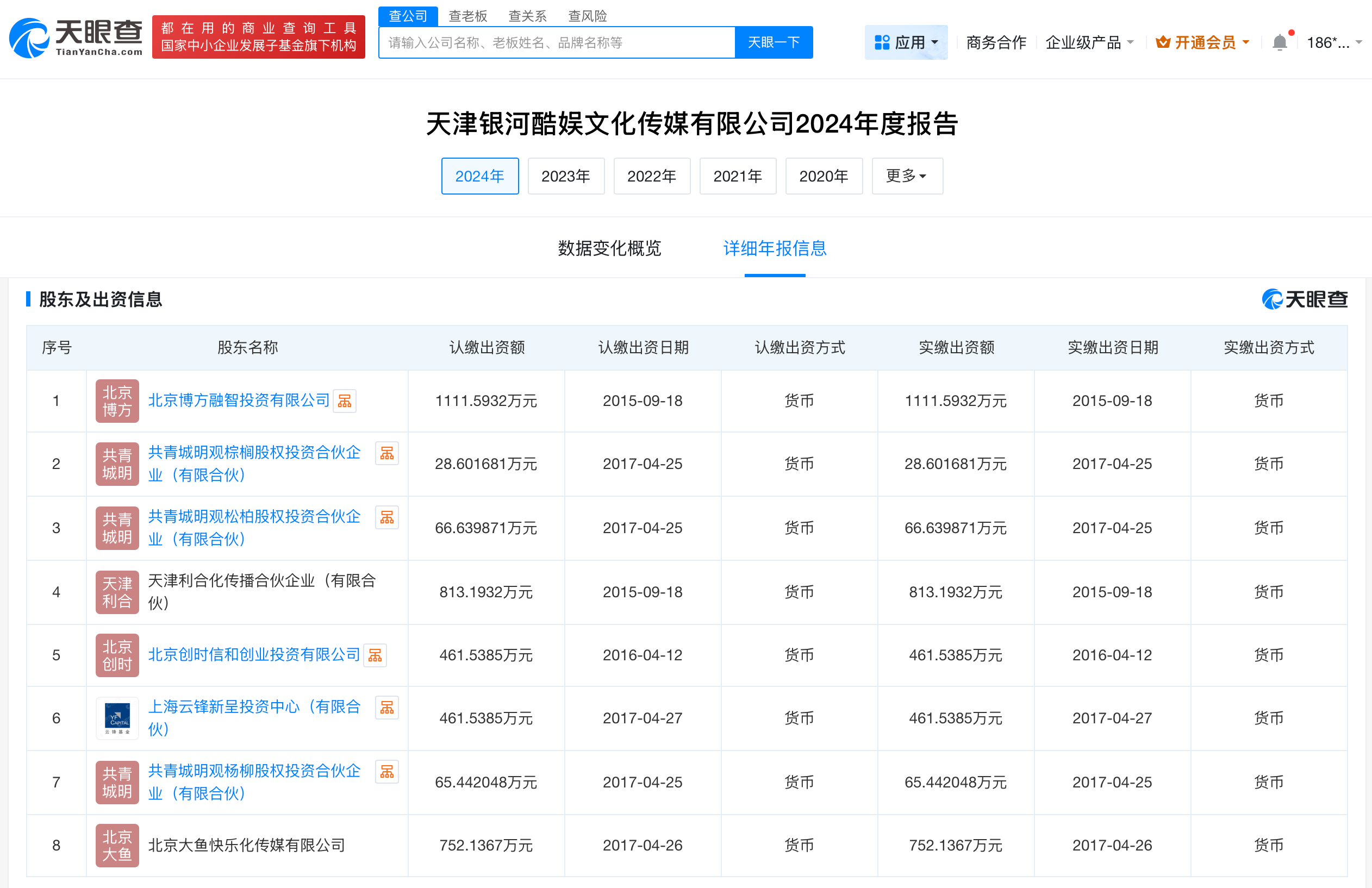This screenshot has width=1372, height=888.
Task: Switch to 数据变化概览 tab
Action: tap(609, 249)
